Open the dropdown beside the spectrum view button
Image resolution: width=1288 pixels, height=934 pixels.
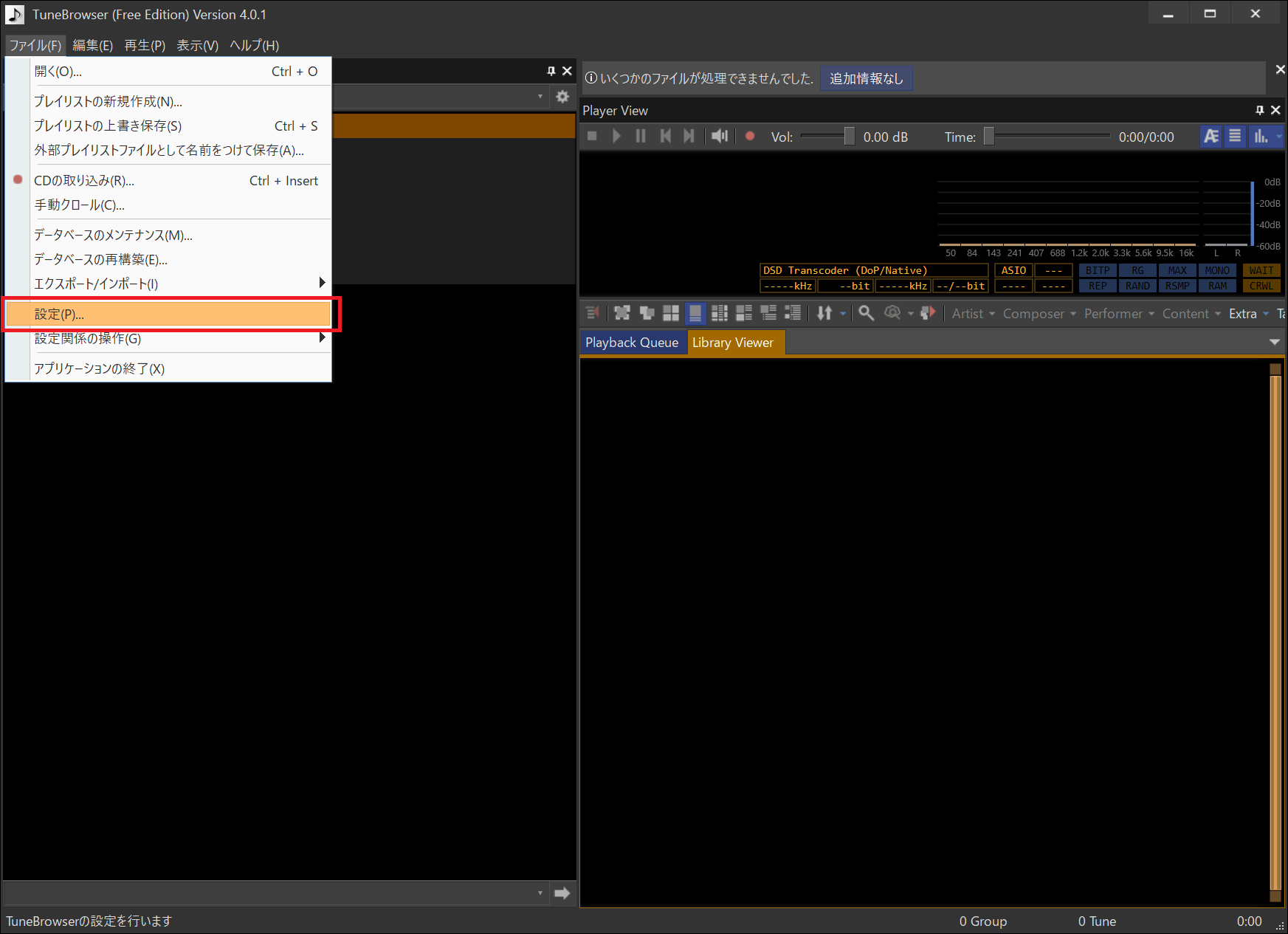pos(1278,136)
